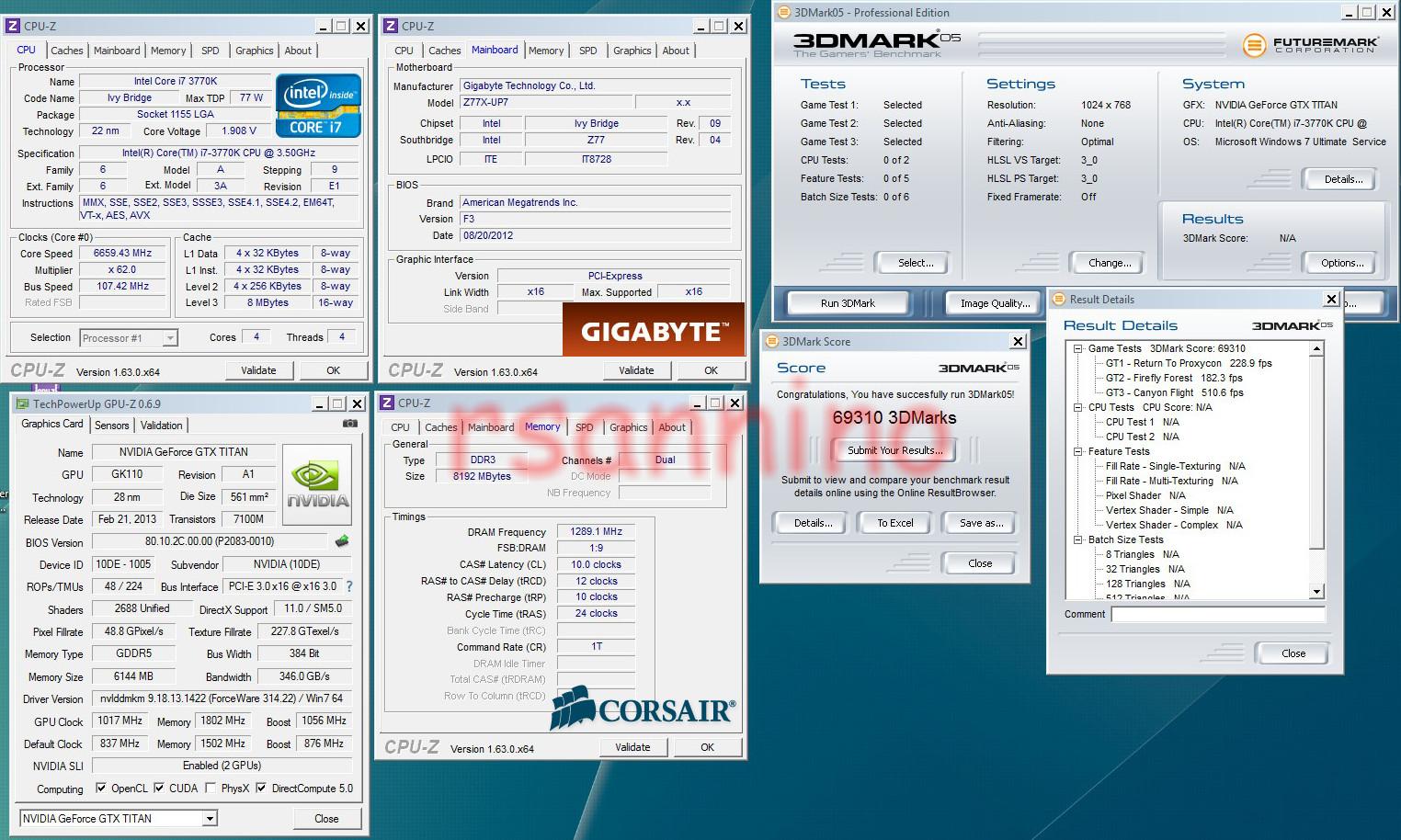Open Graphics tab in CPU-Z Memory window
Viewport: 1401px width, 840px height.
(629, 427)
